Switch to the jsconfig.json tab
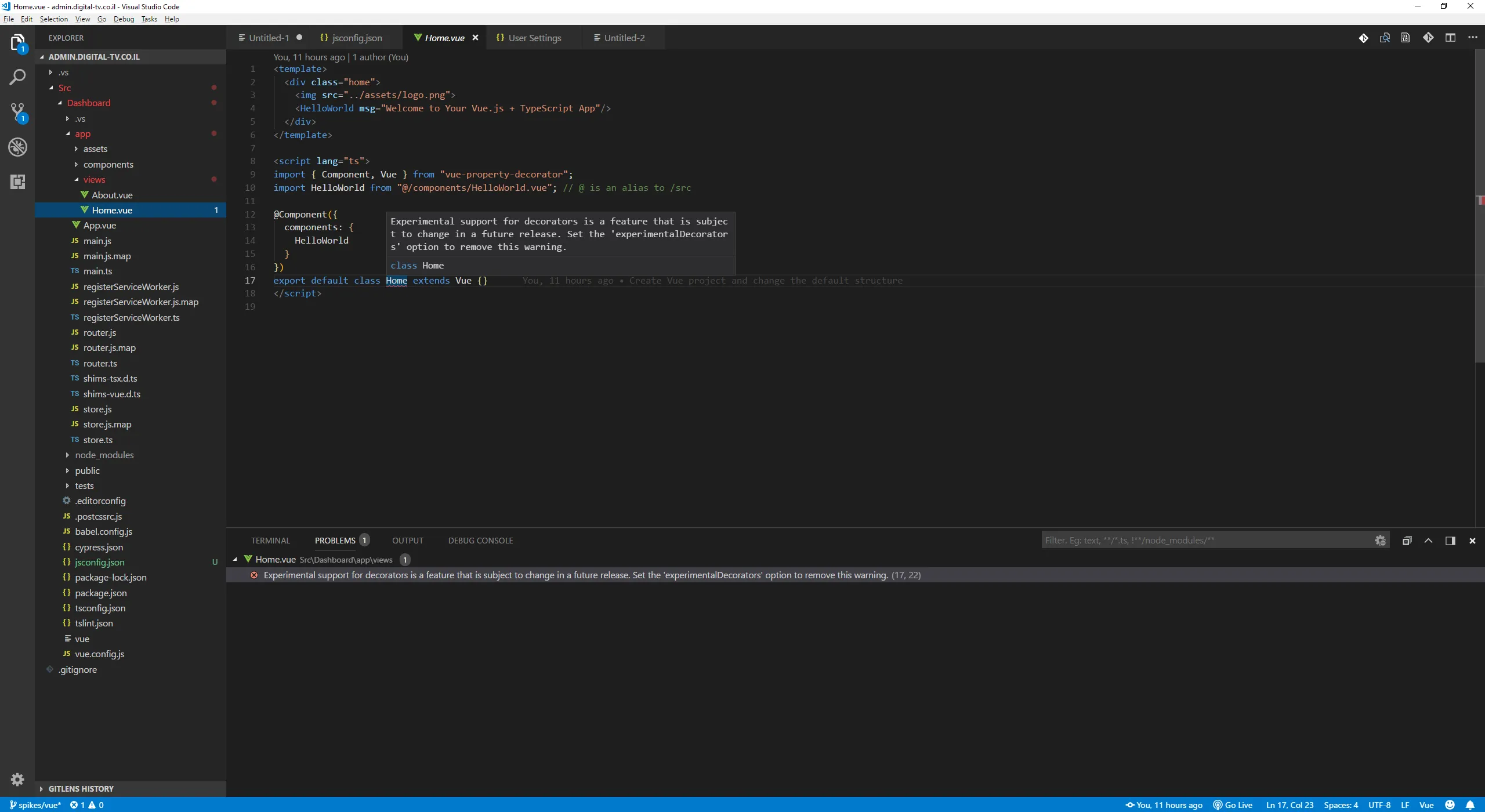Screen dimensions: 1485x812 click(x=356, y=38)
